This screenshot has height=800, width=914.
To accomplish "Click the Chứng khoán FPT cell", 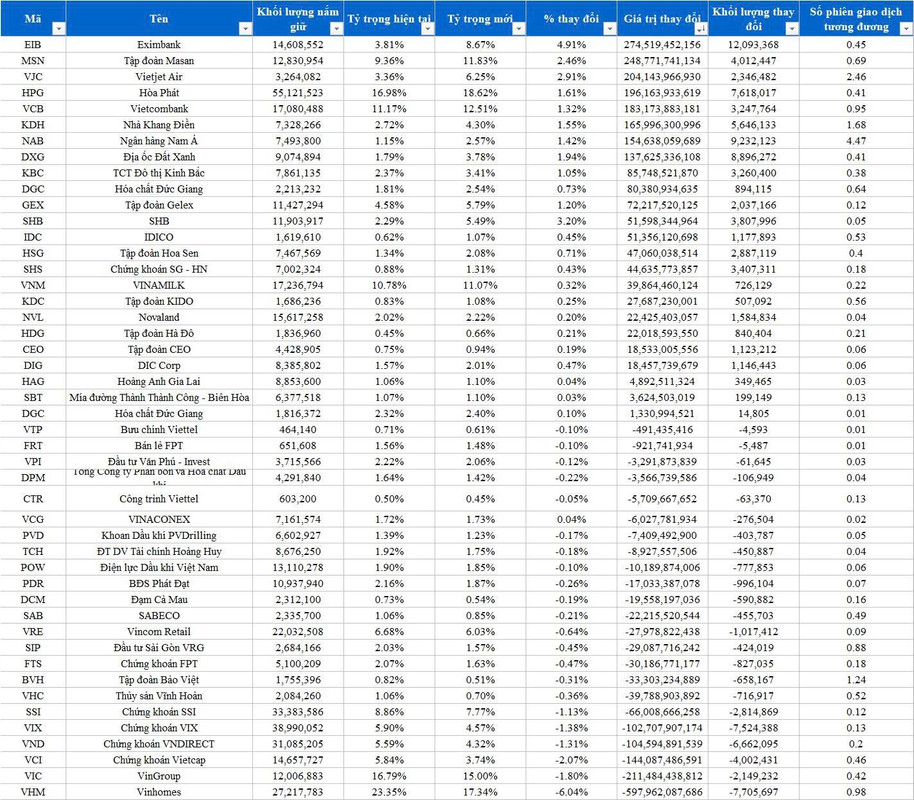I will pyautogui.click(x=159, y=664).
